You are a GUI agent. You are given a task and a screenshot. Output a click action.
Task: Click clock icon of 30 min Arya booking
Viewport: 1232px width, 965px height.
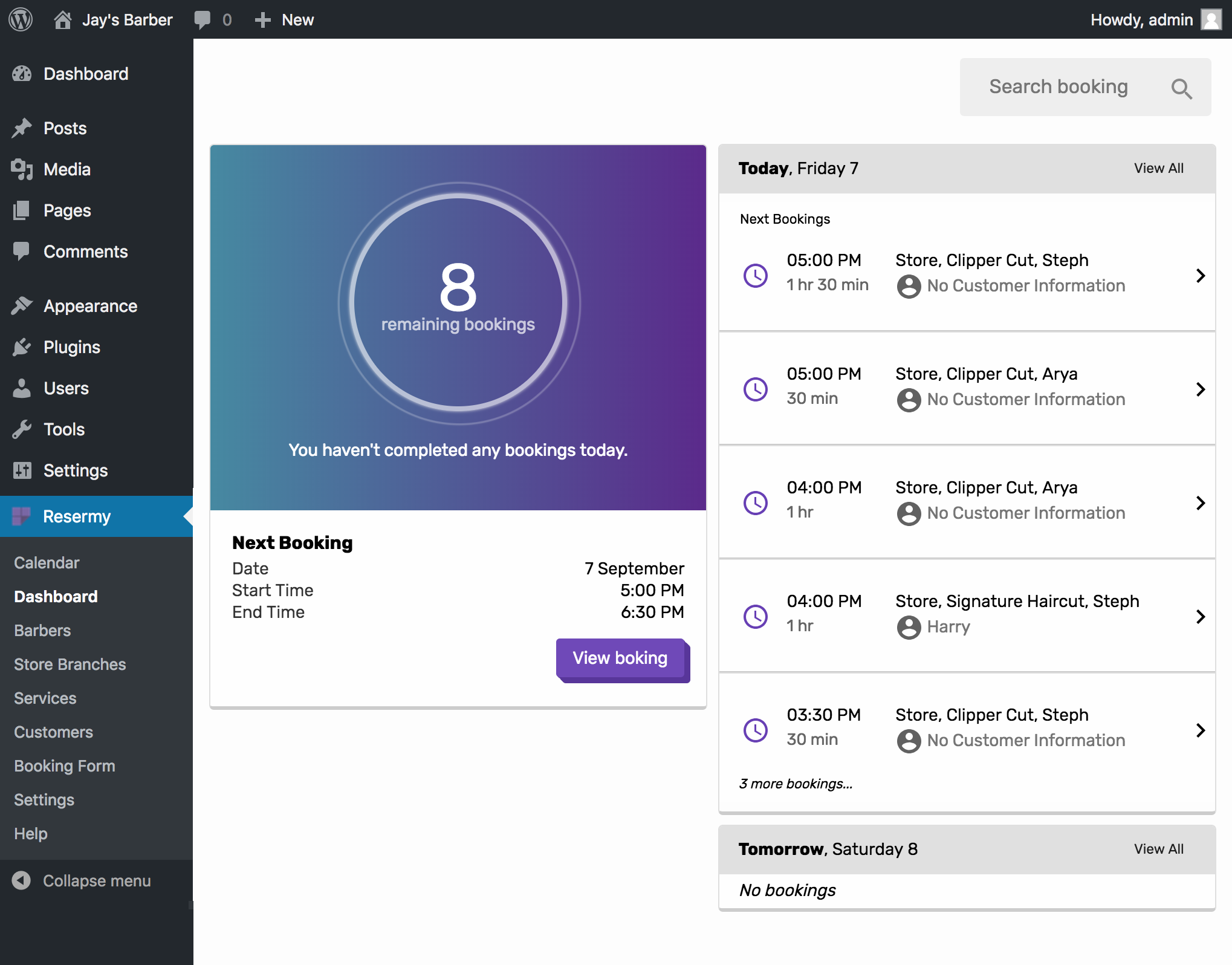(755, 389)
